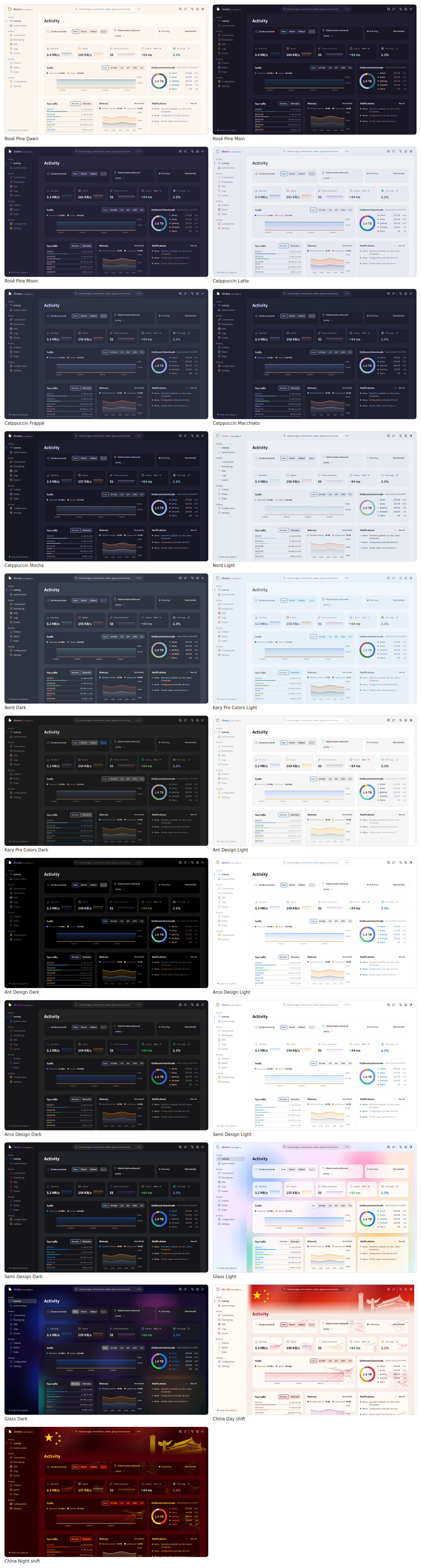The height and width of the screenshot is (1568, 421).
Task: Select Direct outbound mode in Rosé Pine Dawn
Action: 84,31
